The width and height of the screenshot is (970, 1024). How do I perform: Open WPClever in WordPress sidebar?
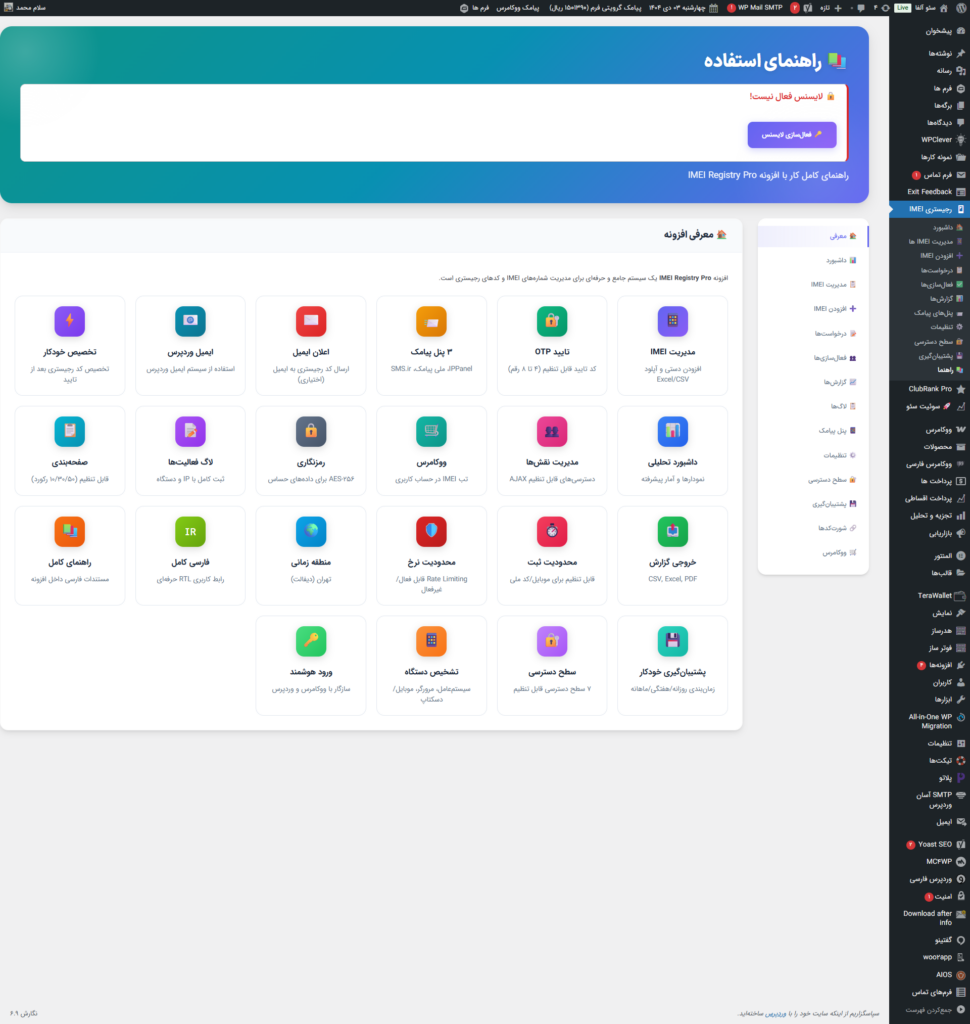pyautogui.click(x=930, y=140)
